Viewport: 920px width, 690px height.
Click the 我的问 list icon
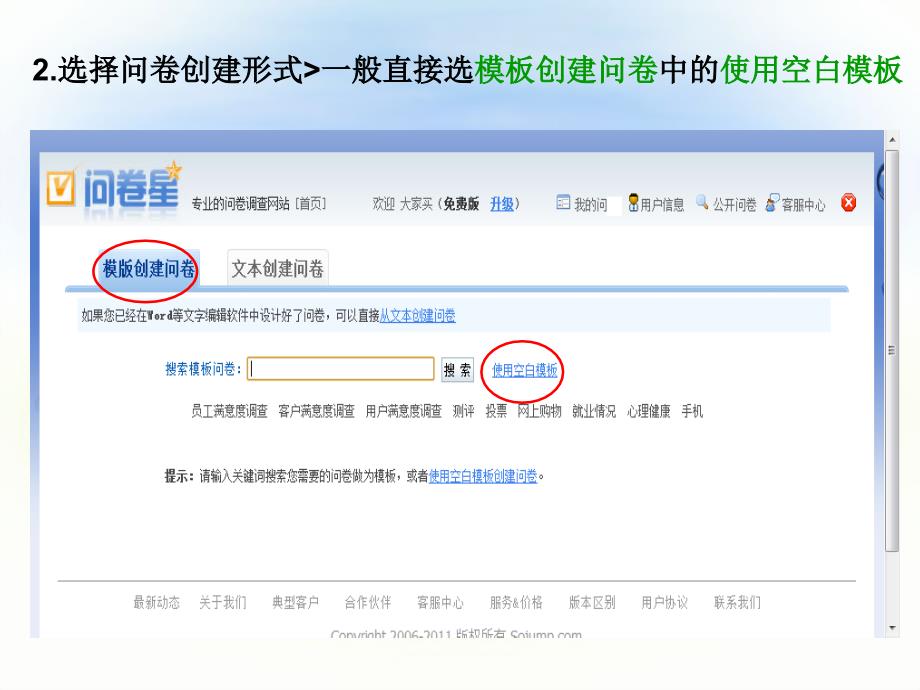pos(563,202)
